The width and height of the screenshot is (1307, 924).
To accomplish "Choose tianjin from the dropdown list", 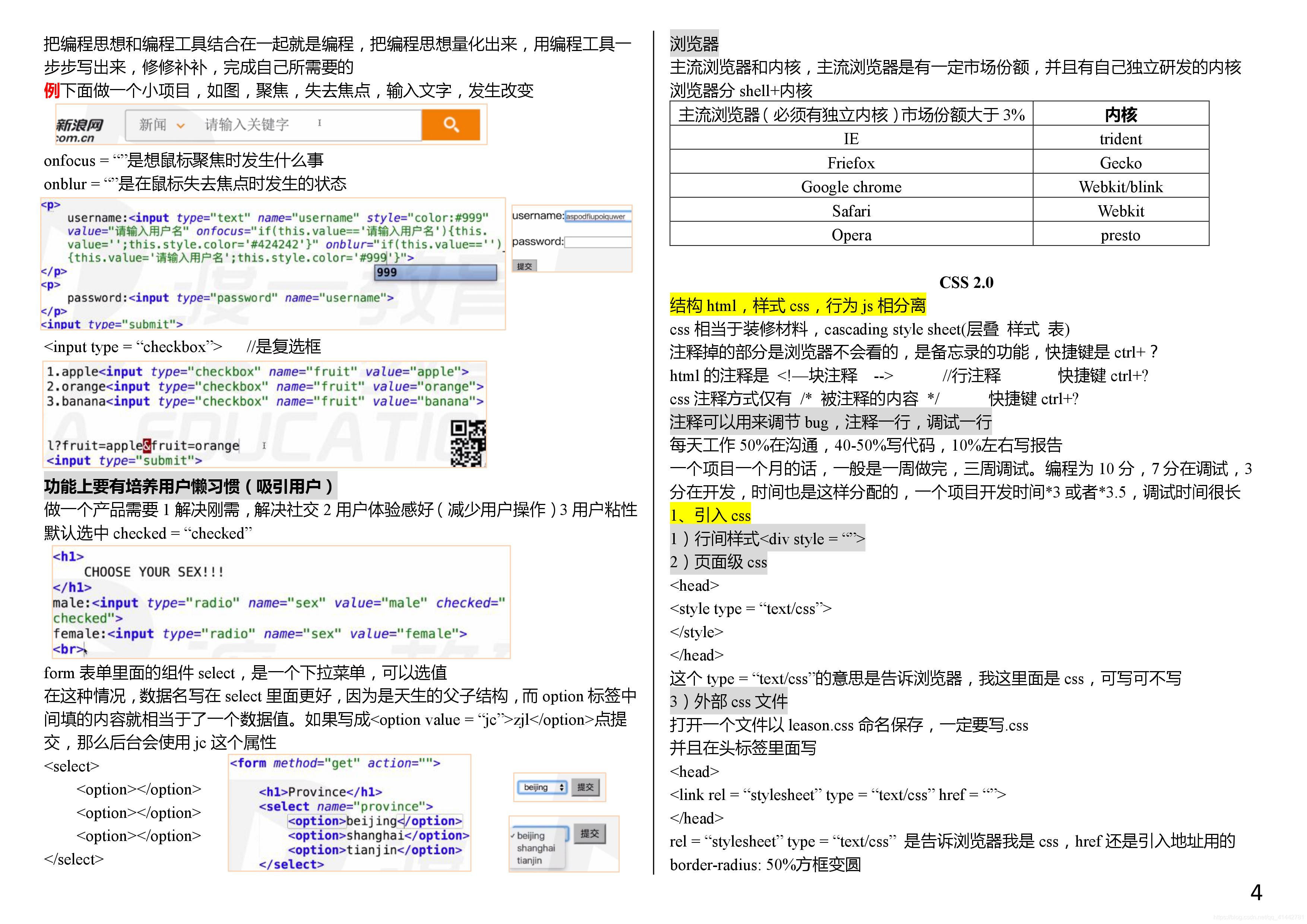I will click(x=529, y=860).
